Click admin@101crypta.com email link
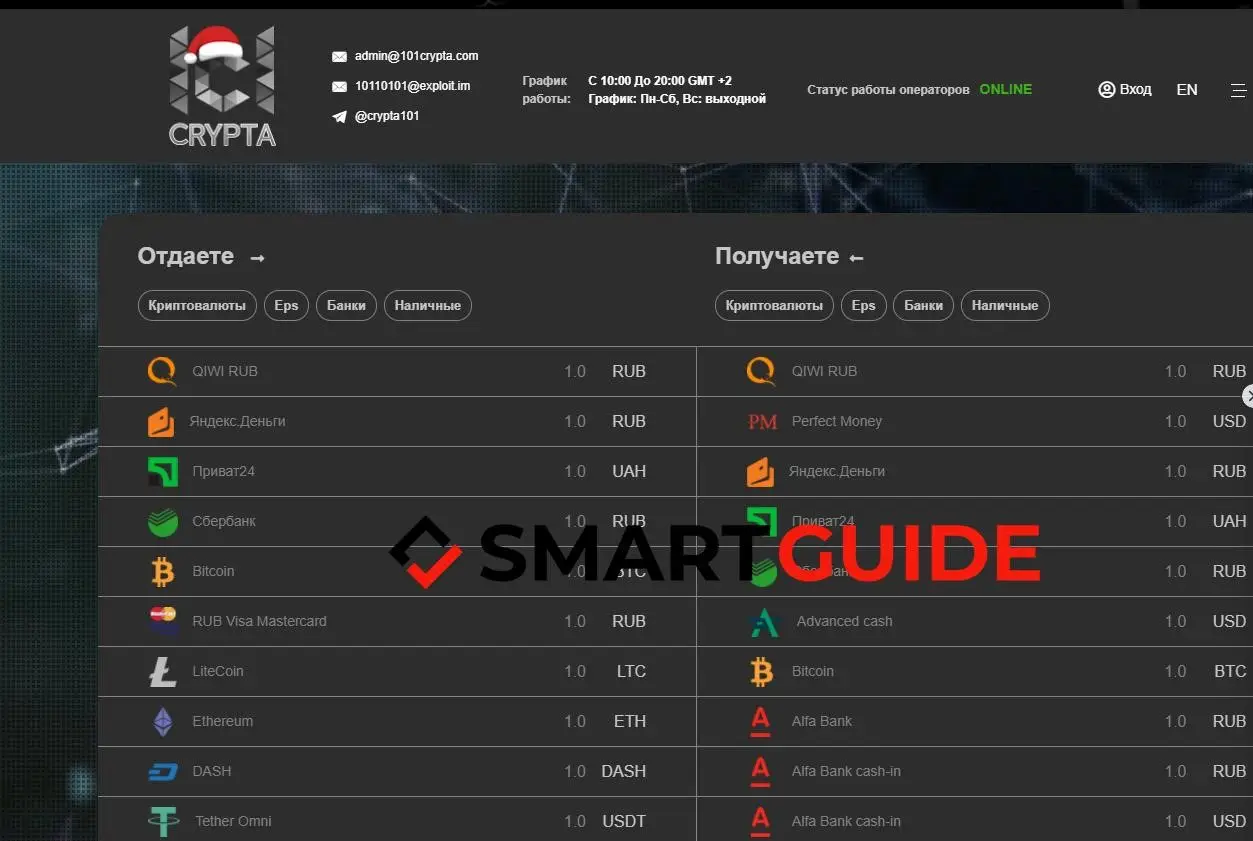Viewport: 1253px width, 841px height. (x=417, y=56)
